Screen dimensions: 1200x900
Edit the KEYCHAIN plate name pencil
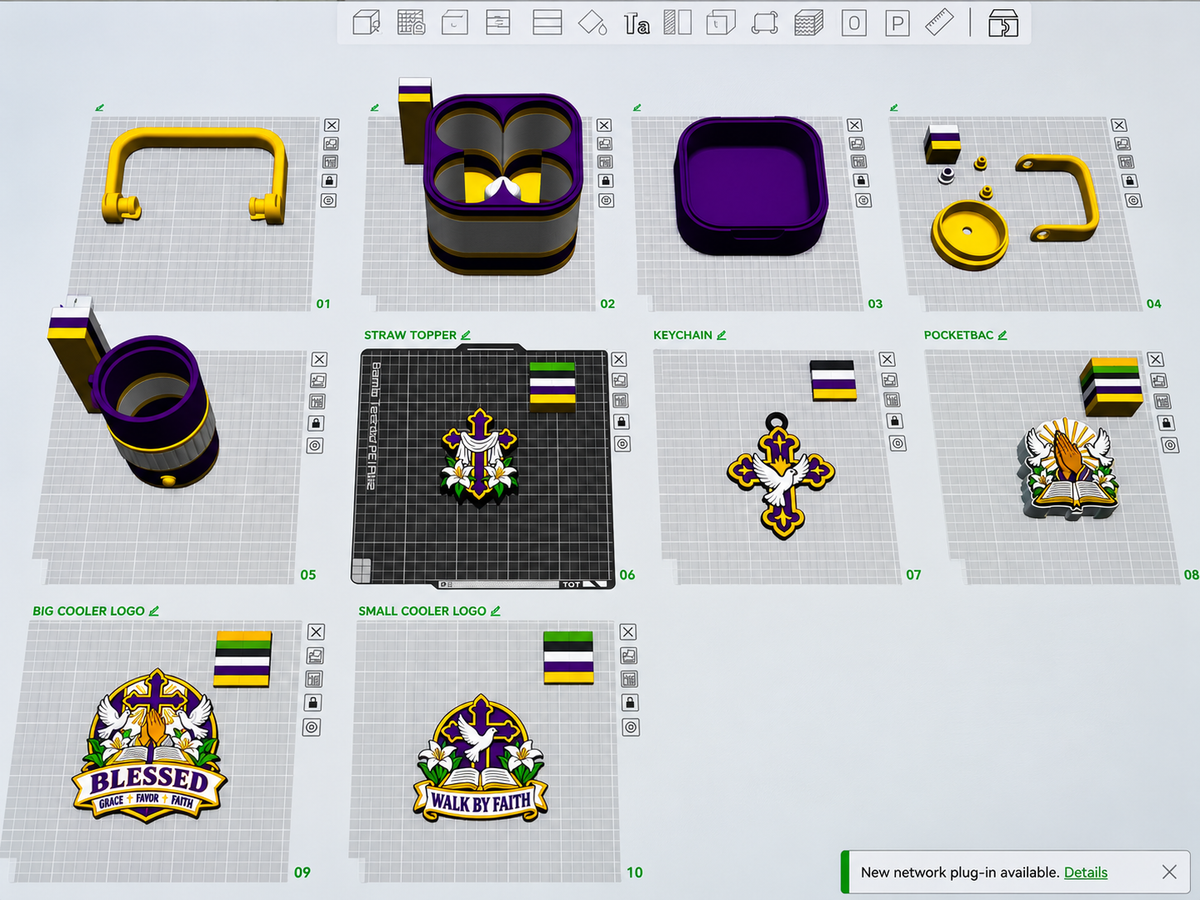(x=721, y=335)
